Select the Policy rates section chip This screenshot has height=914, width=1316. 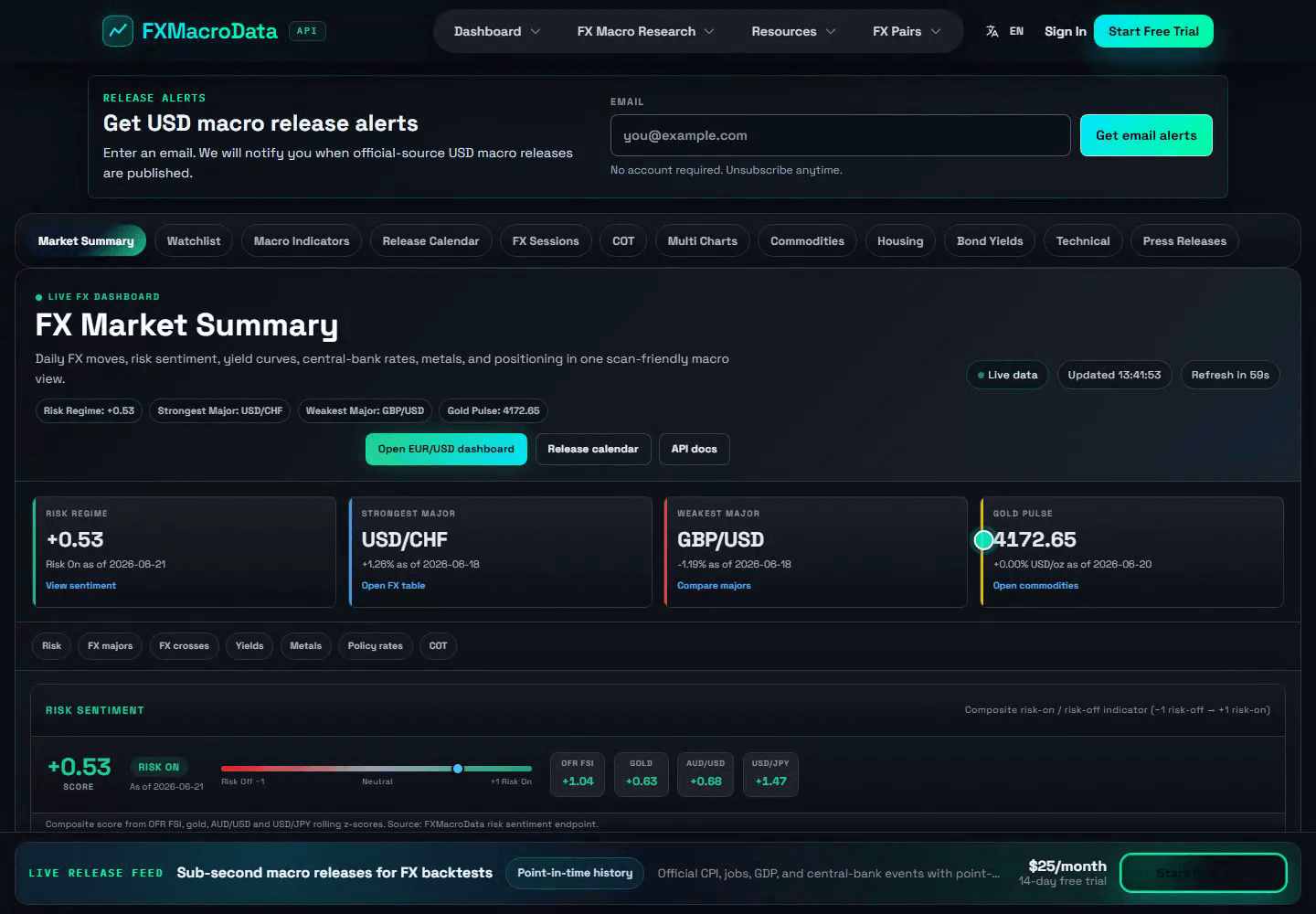pos(375,646)
